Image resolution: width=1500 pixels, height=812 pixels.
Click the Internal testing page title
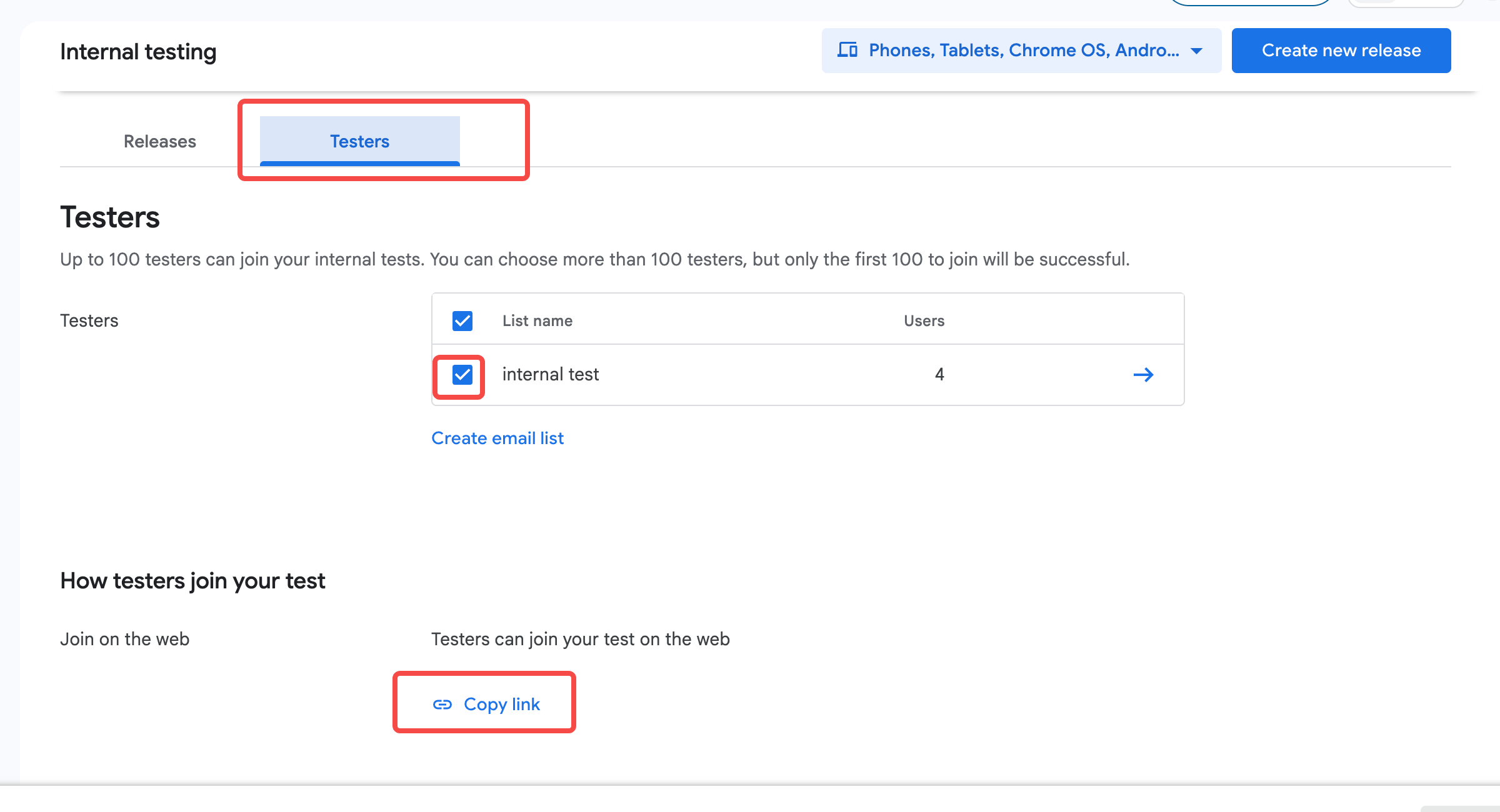click(138, 52)
